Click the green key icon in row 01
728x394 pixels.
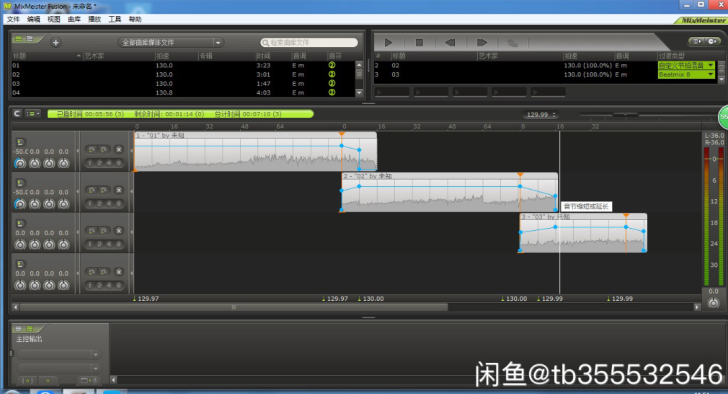332,65
